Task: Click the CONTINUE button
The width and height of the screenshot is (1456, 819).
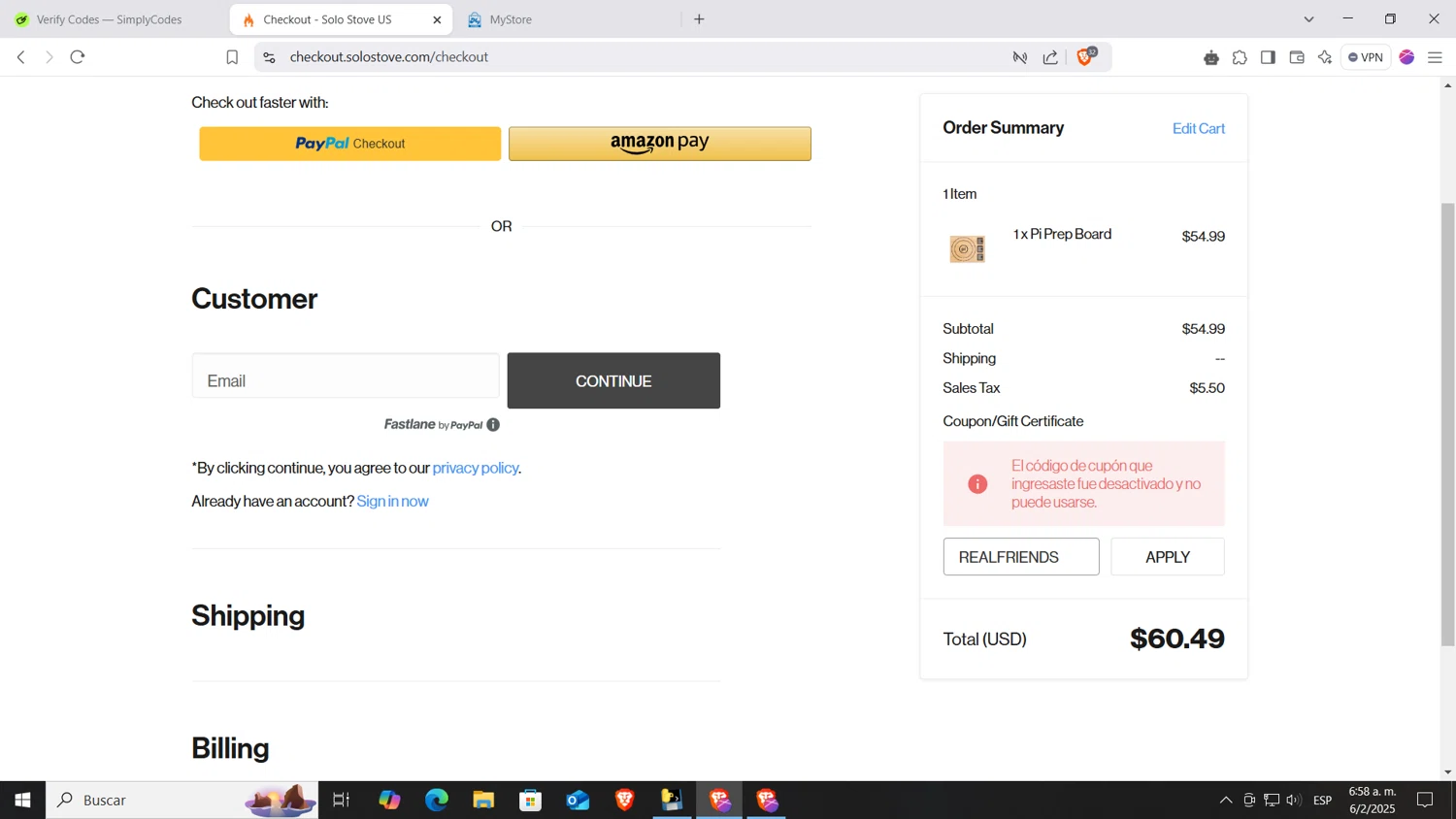Action: (613, 380)
